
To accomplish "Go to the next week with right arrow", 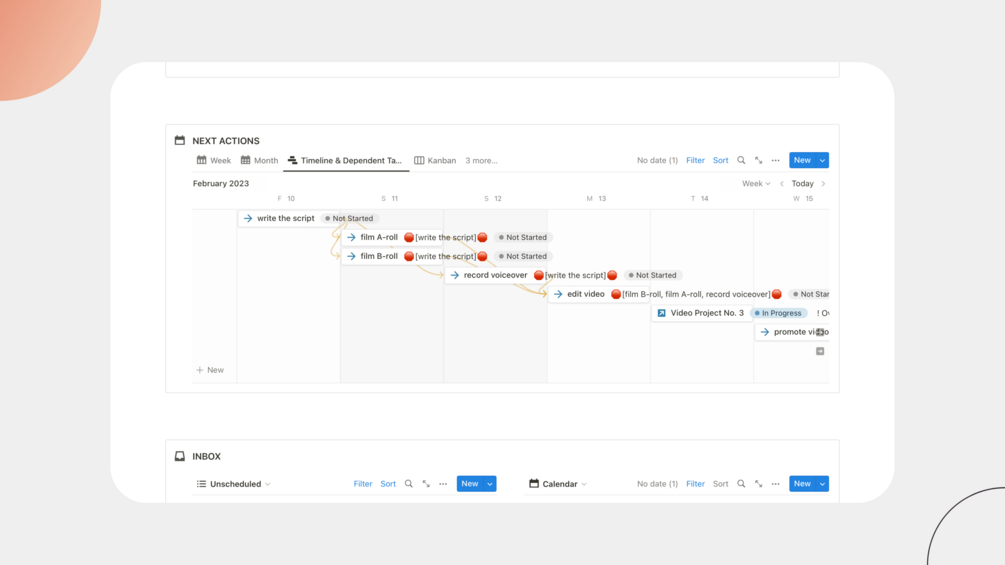I will tap(823, 184).
